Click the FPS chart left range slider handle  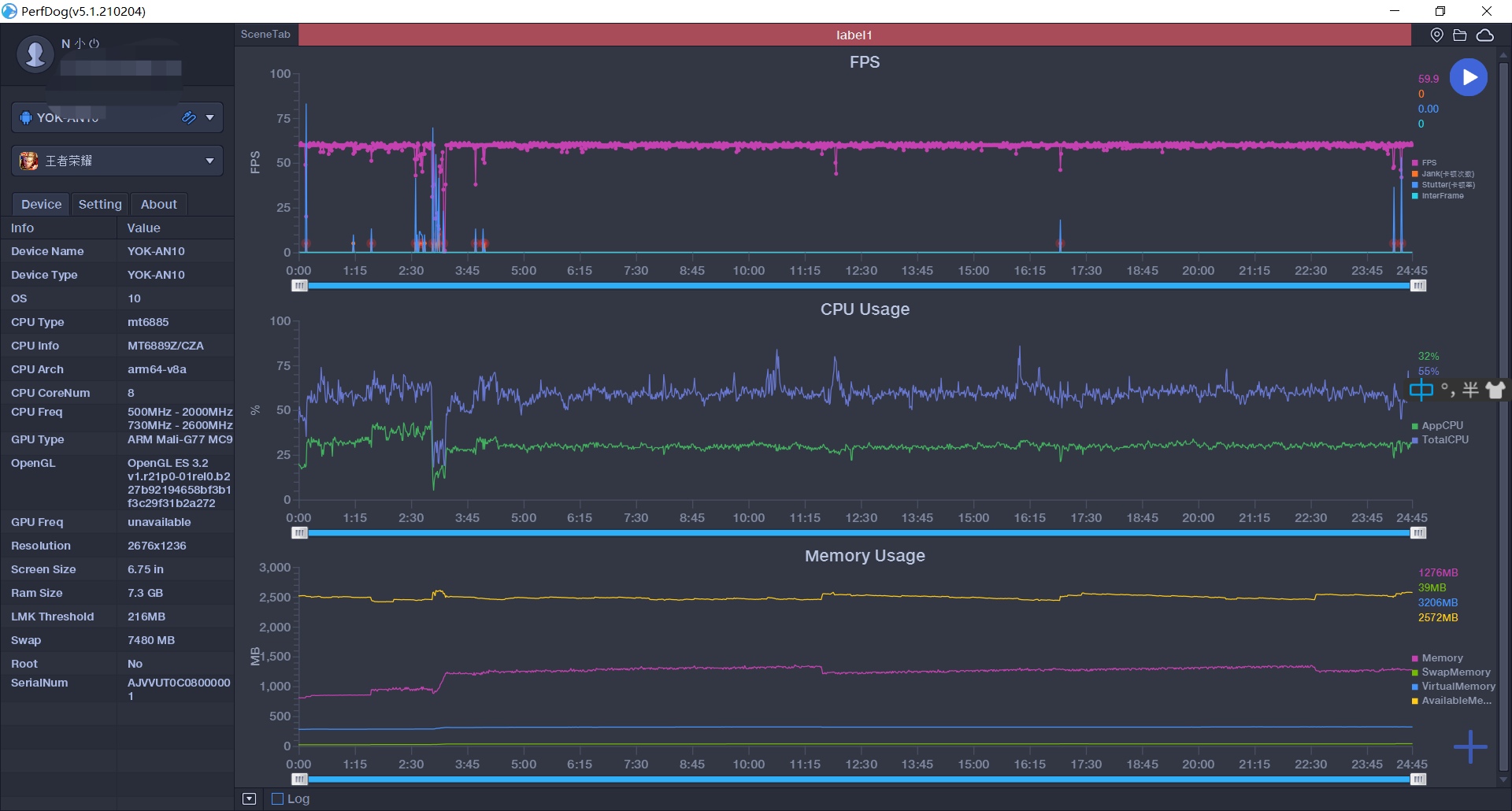tap(299, 286)
